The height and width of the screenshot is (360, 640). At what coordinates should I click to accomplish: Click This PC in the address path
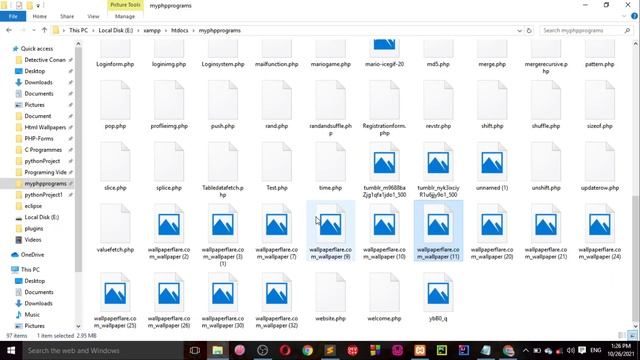coord(78,31)
